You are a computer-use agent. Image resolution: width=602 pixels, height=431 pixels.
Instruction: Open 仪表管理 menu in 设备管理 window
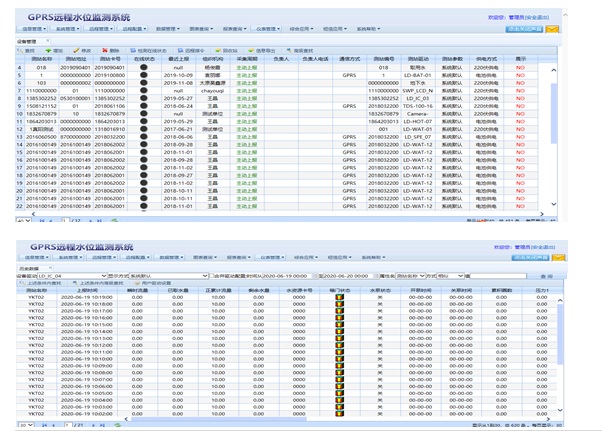pyautogui.click(x=266, y=29)
